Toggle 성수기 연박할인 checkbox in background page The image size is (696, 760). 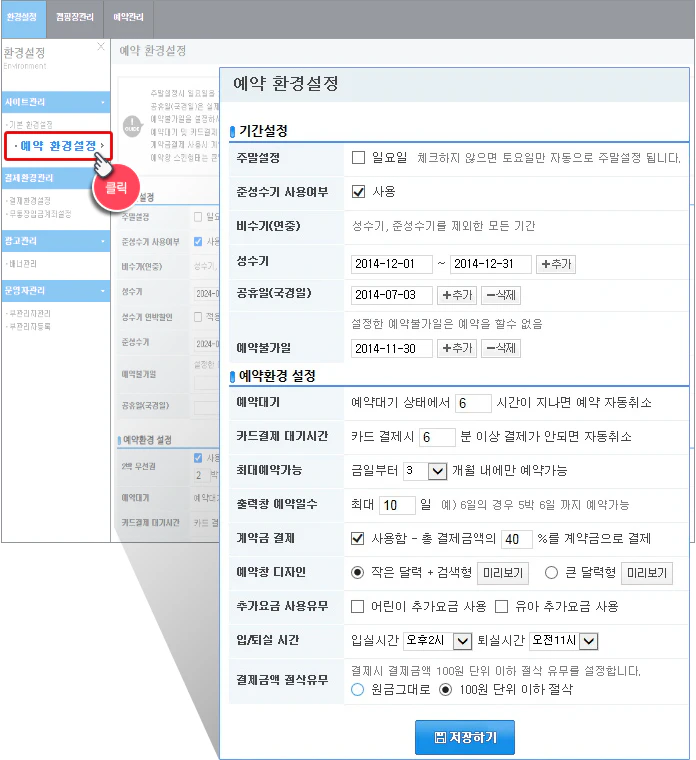pos(198,317)
